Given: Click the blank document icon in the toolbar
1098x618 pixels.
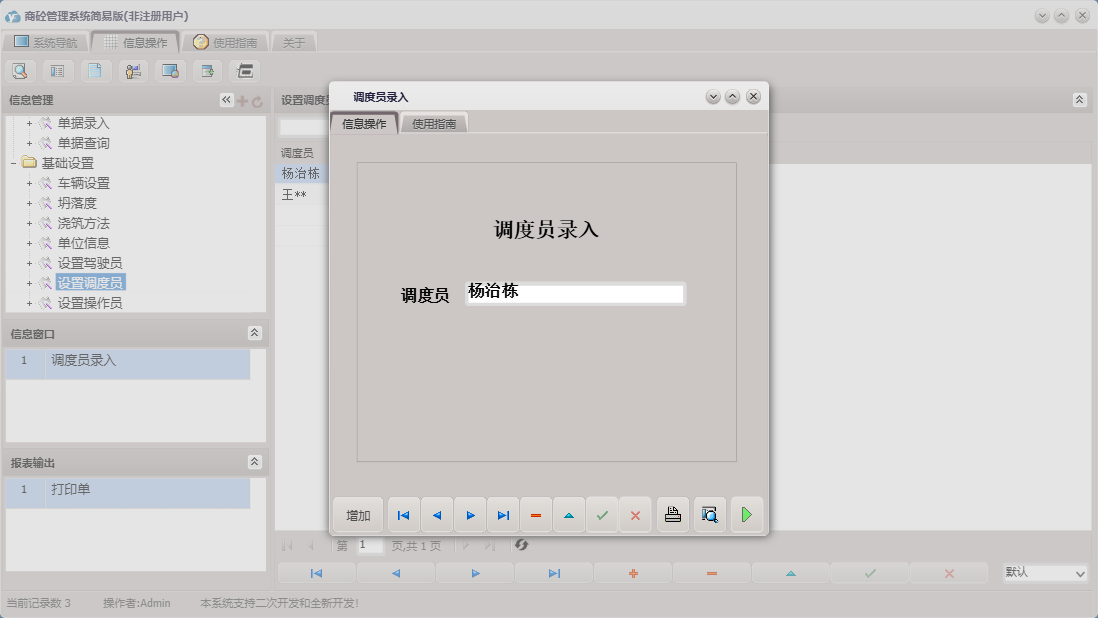Looking at the screenshot, I should 95,70.
